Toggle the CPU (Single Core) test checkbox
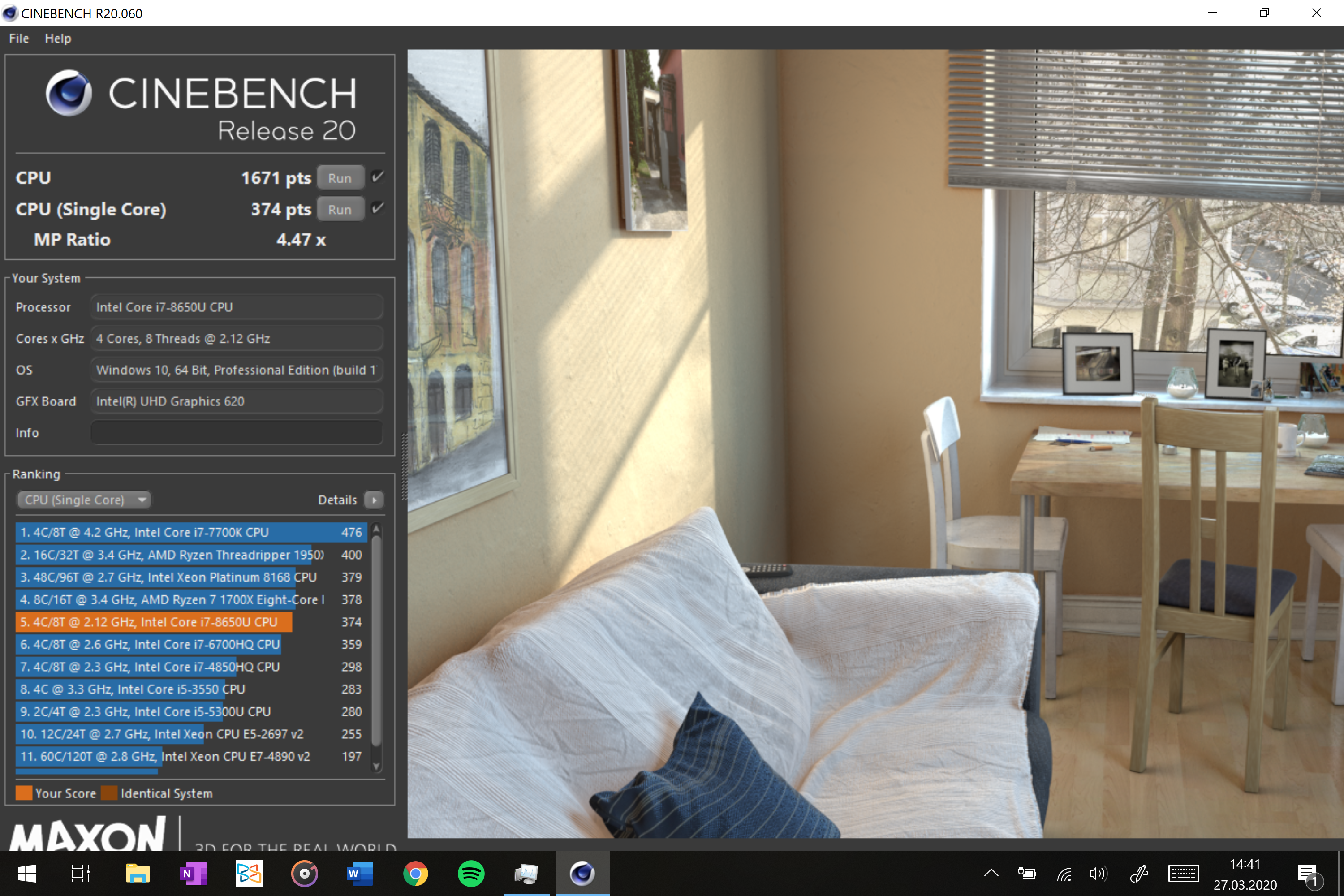Screen dimensions: 1344x896 coord(377,208)
